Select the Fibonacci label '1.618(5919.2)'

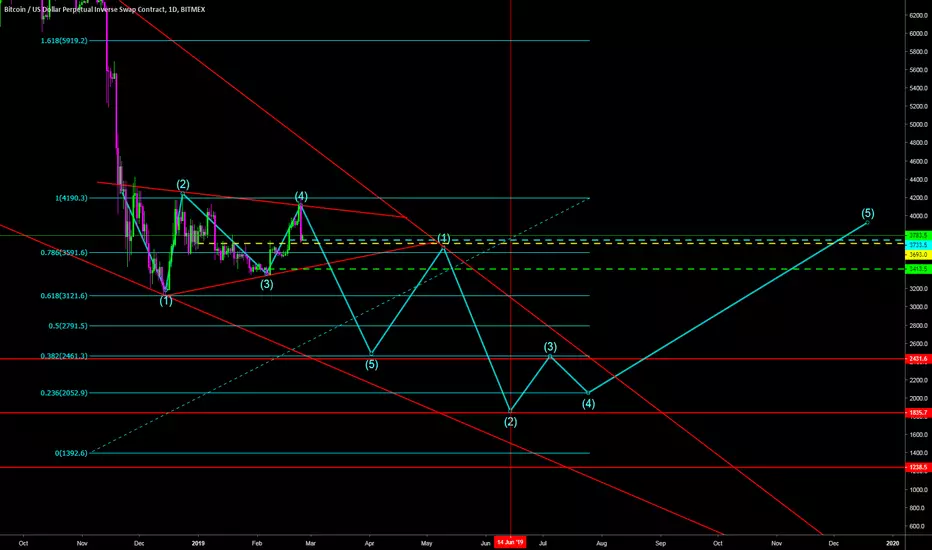(64, 40)
